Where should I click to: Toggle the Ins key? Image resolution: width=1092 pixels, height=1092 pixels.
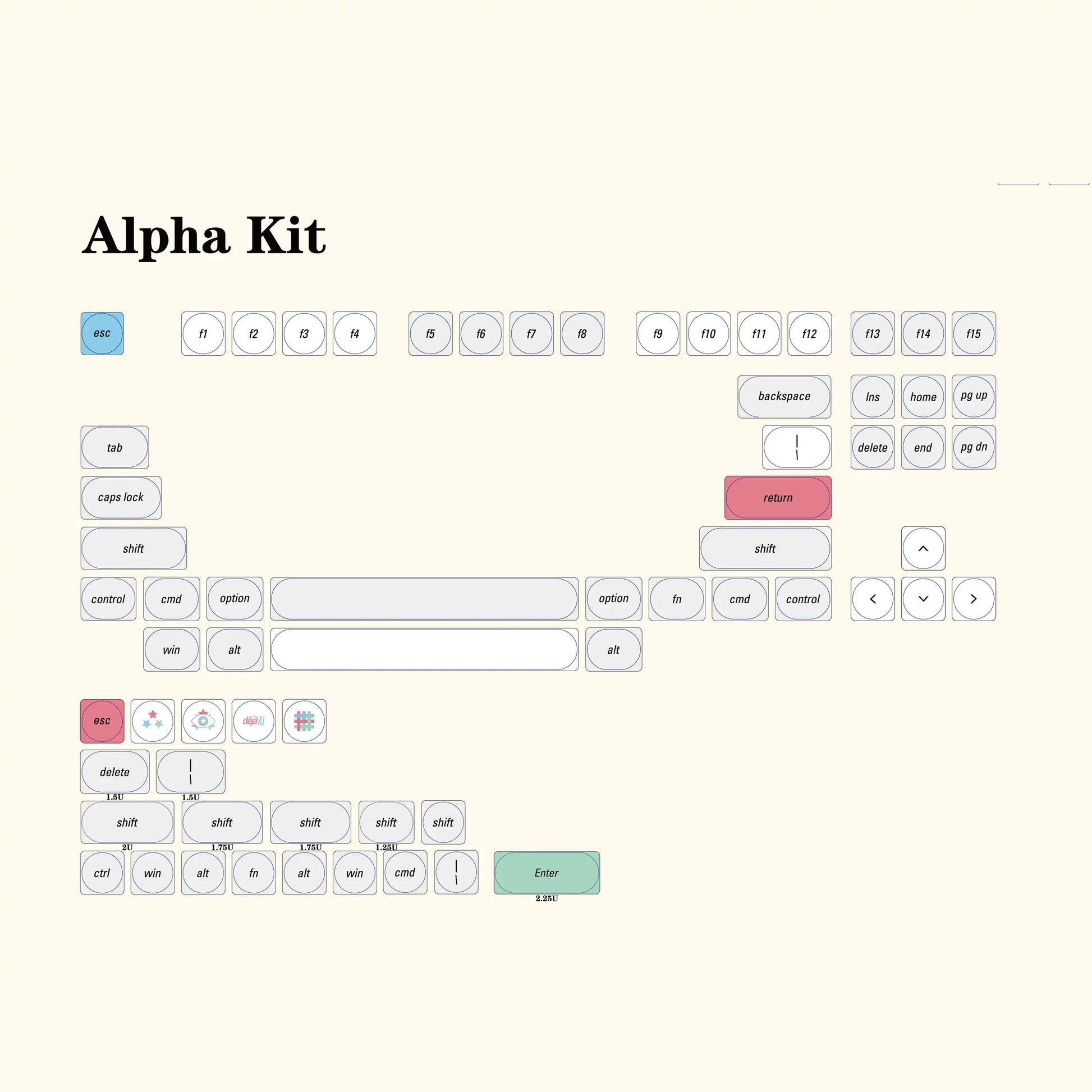[872, 397]
